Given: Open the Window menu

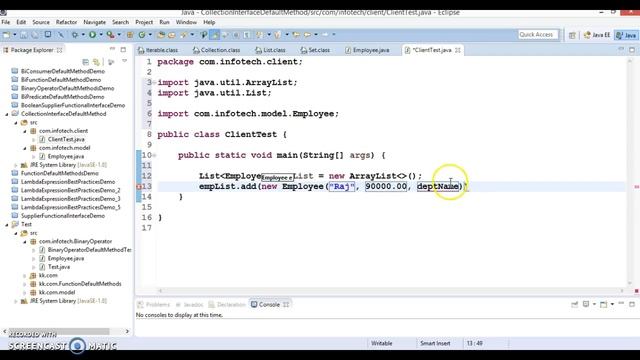Looking at the screenshot, I should pos(186,22).
